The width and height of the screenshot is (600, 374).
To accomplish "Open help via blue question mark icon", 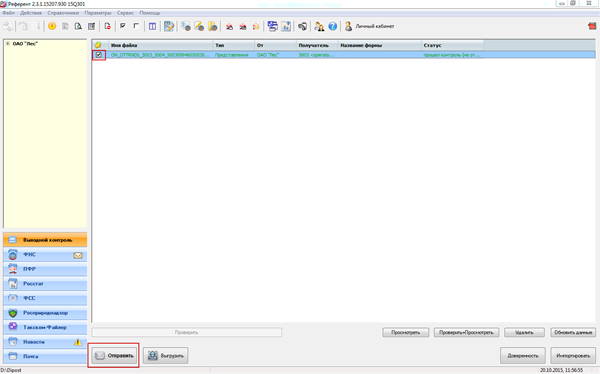I will click(333, 26).
